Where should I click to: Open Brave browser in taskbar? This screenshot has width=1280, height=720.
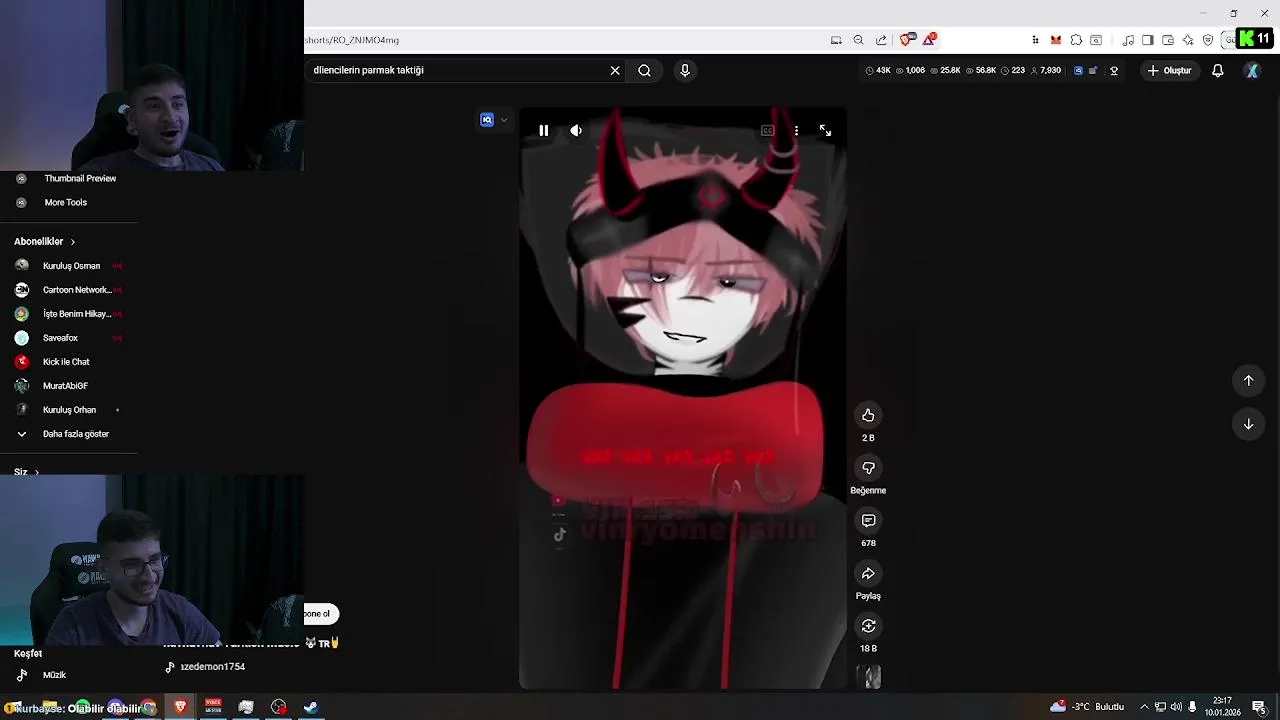click(x=181, y=707)
